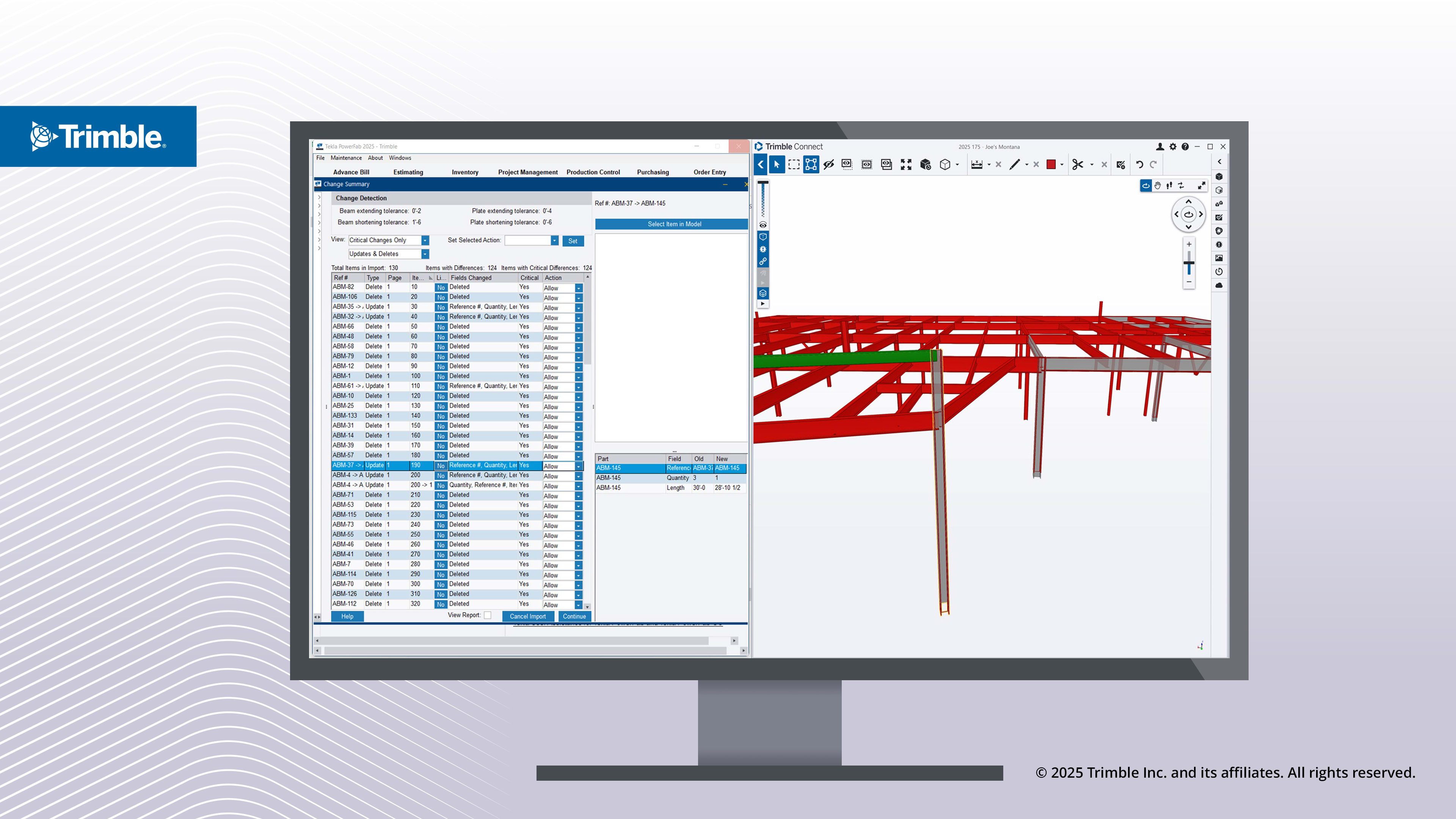The height and width of the screenshot is (819, 1456).
Task: Click the back chevron in Trimble Connect toolbar
Action: point(761,165)
